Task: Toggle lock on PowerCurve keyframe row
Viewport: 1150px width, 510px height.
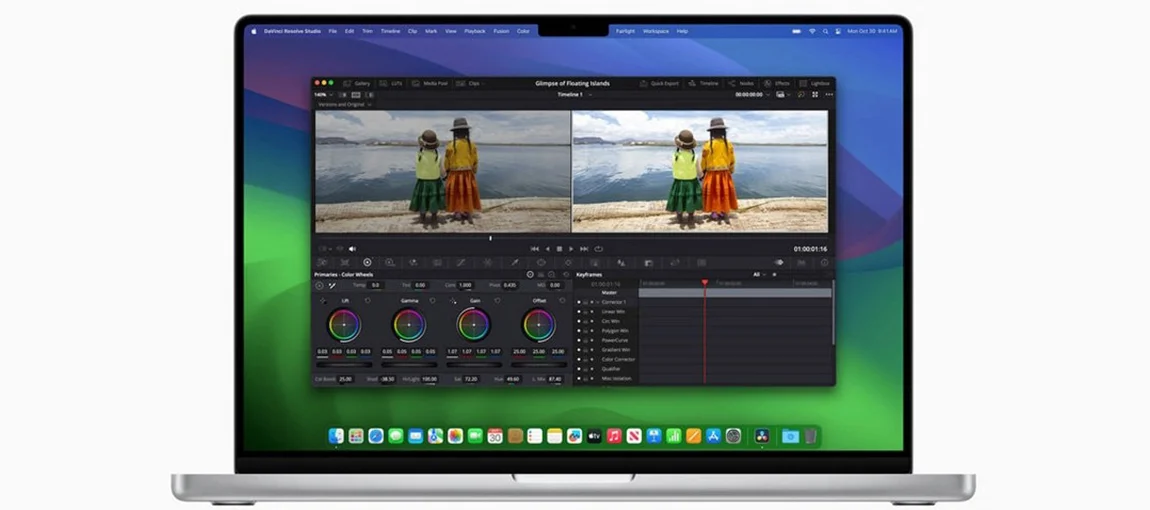Action: click(x=585, y=340)
